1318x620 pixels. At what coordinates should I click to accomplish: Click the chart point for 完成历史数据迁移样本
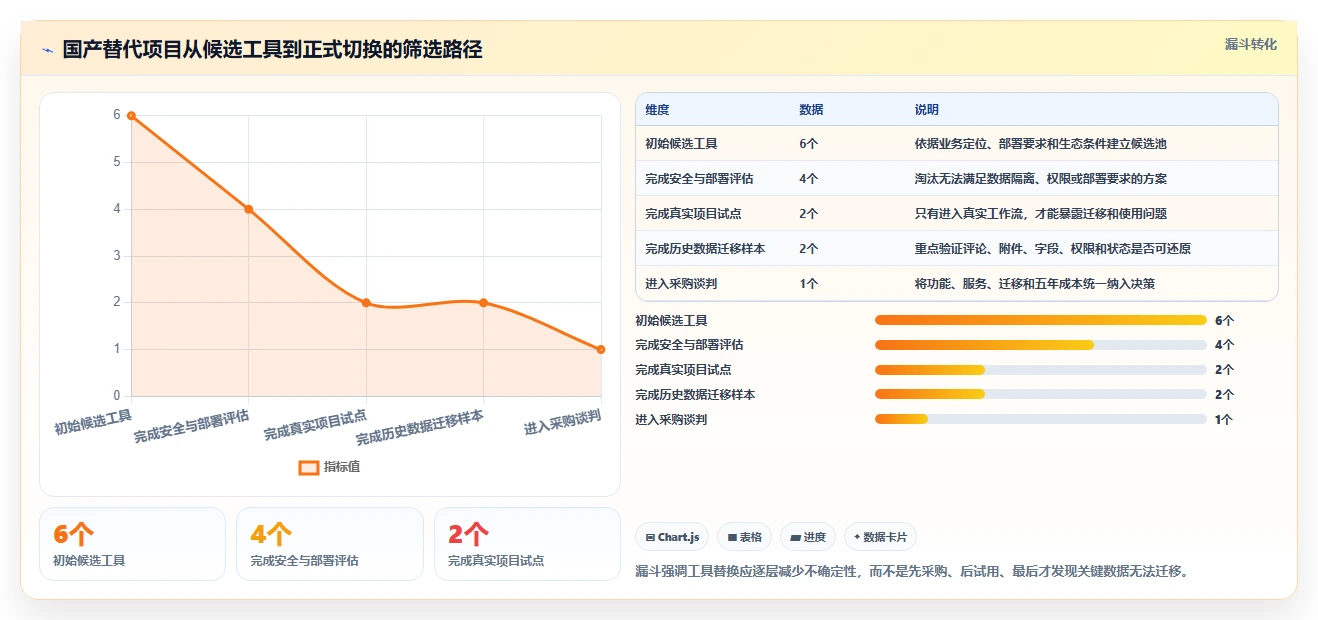484,303
